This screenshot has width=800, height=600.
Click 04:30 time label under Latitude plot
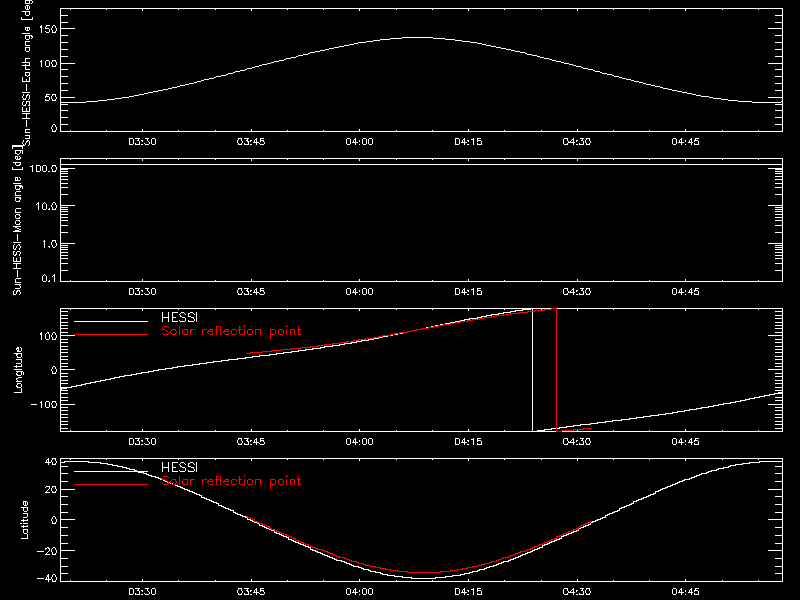577,592
